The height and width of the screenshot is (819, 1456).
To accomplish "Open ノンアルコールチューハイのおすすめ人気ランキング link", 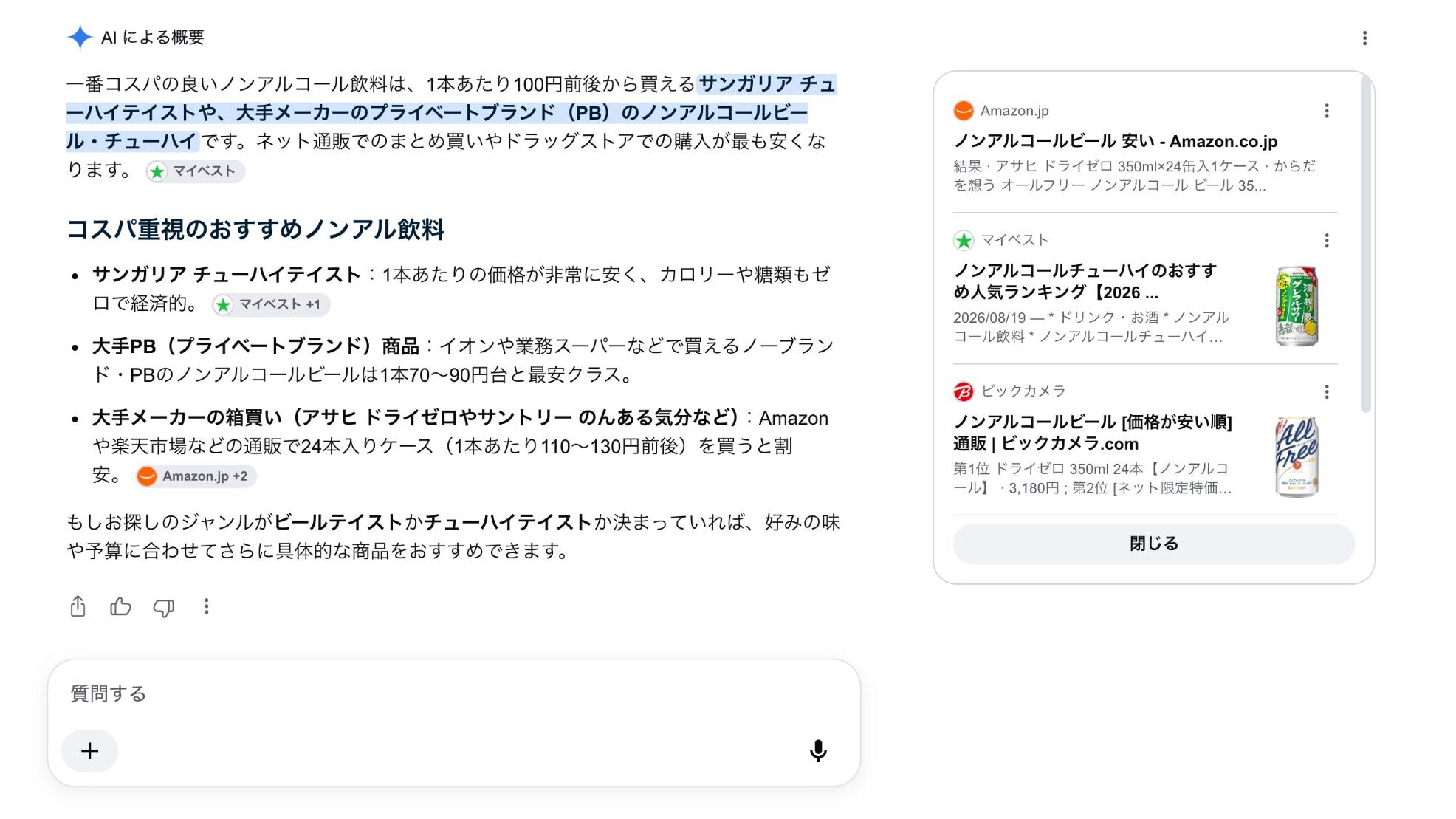I will click(x=1085, y=281).
